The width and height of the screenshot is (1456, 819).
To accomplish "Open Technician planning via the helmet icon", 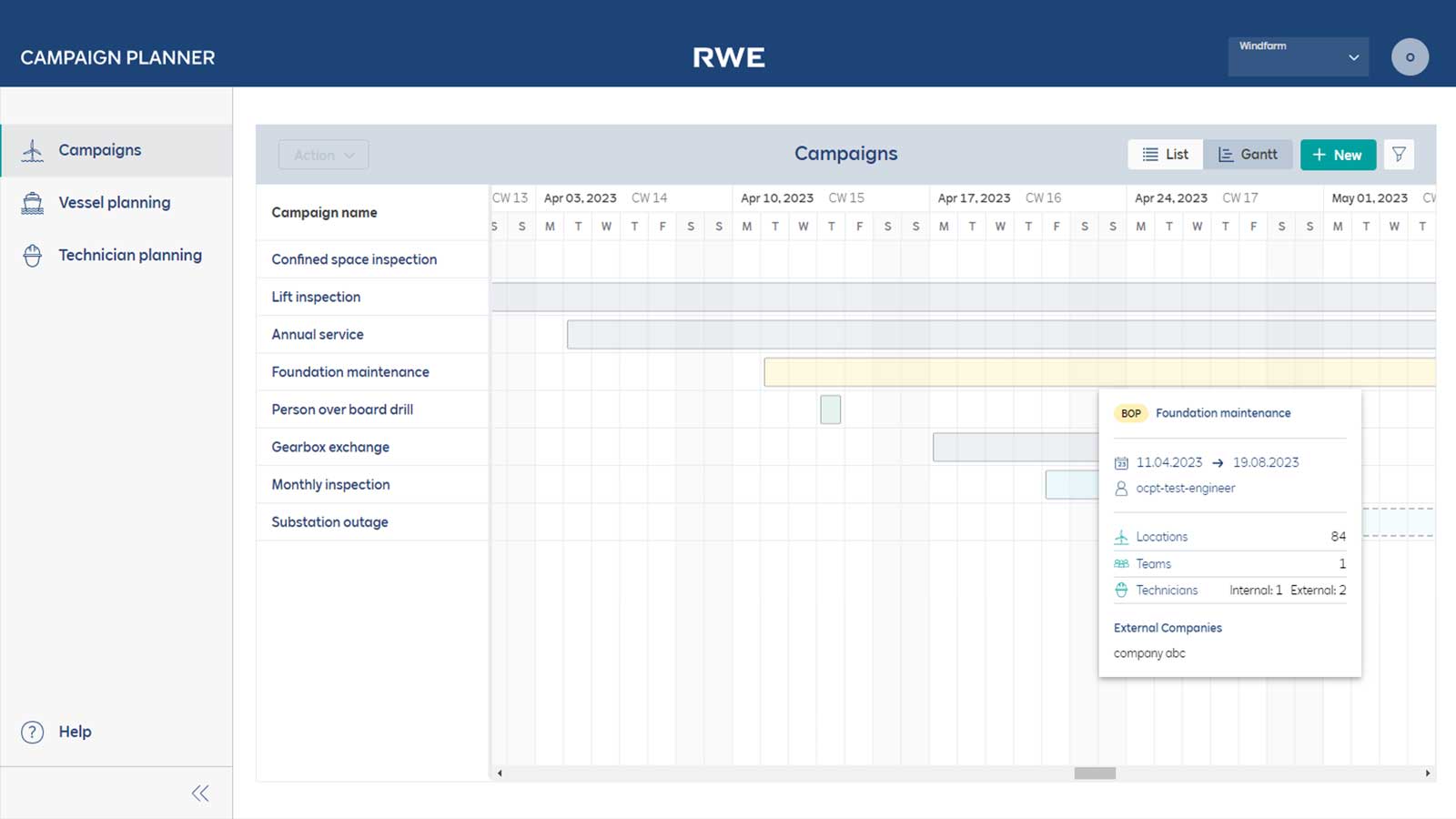I will click(x=33, y=255).
